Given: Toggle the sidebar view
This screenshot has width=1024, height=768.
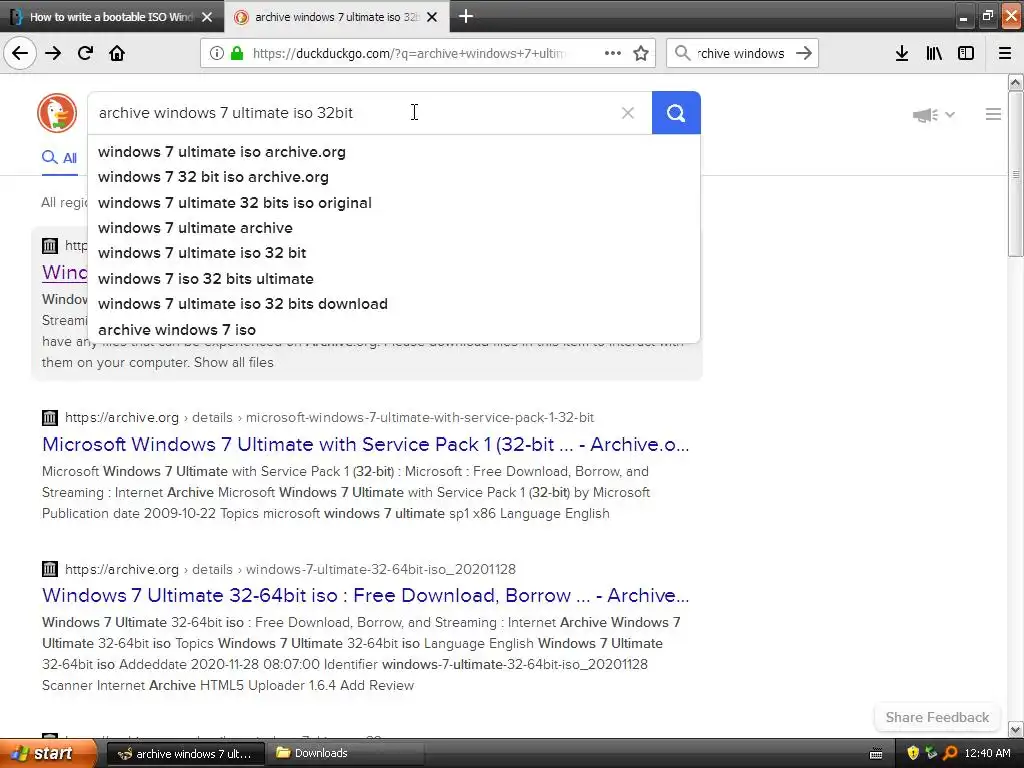Looking at the screenshot, I should pos(966,53).
